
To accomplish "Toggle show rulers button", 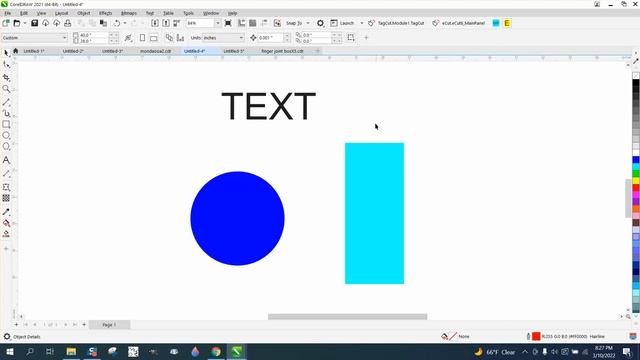I will tap(242, 23).
